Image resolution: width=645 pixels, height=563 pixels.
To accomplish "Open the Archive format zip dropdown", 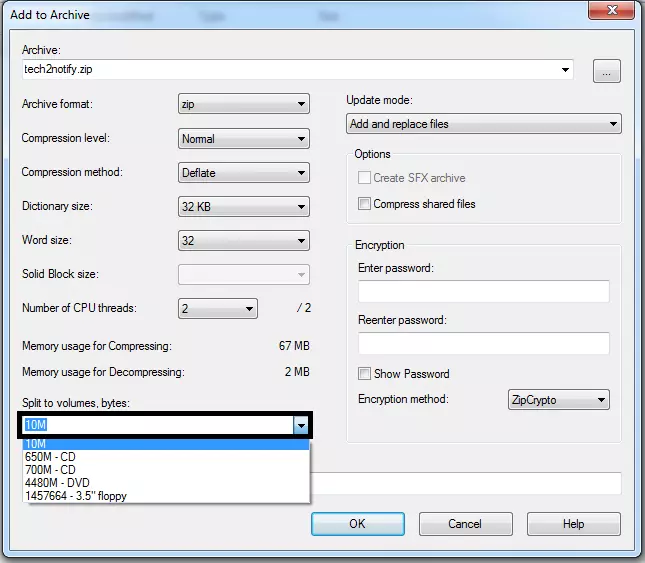I will tap(244, 104).
